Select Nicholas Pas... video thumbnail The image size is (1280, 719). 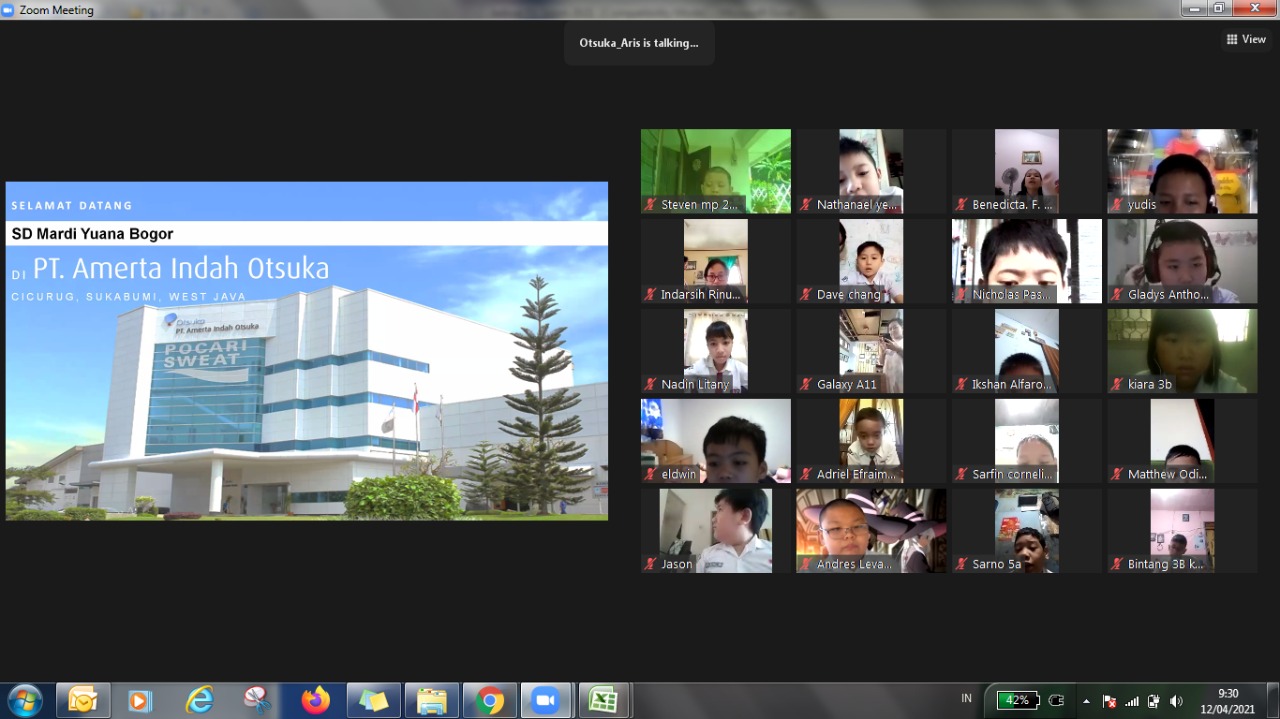pos(1027,261)
